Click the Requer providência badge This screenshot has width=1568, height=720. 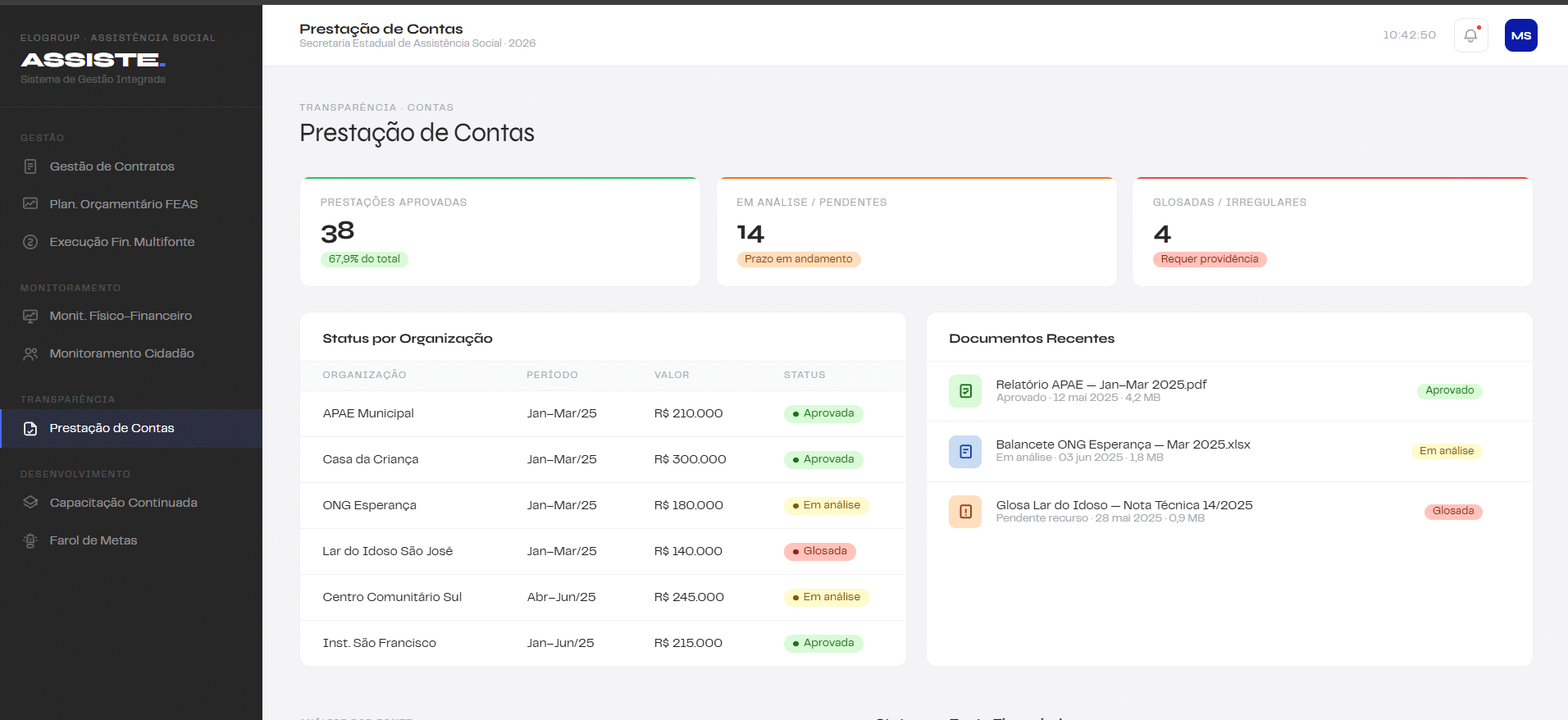1210,259
